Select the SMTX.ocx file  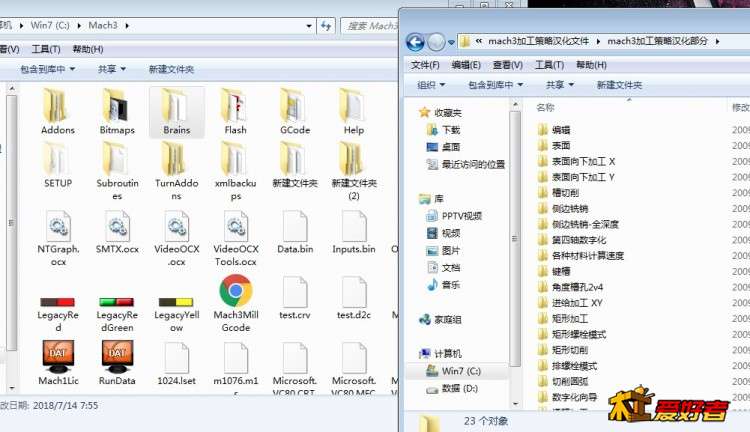click(117, 232)
